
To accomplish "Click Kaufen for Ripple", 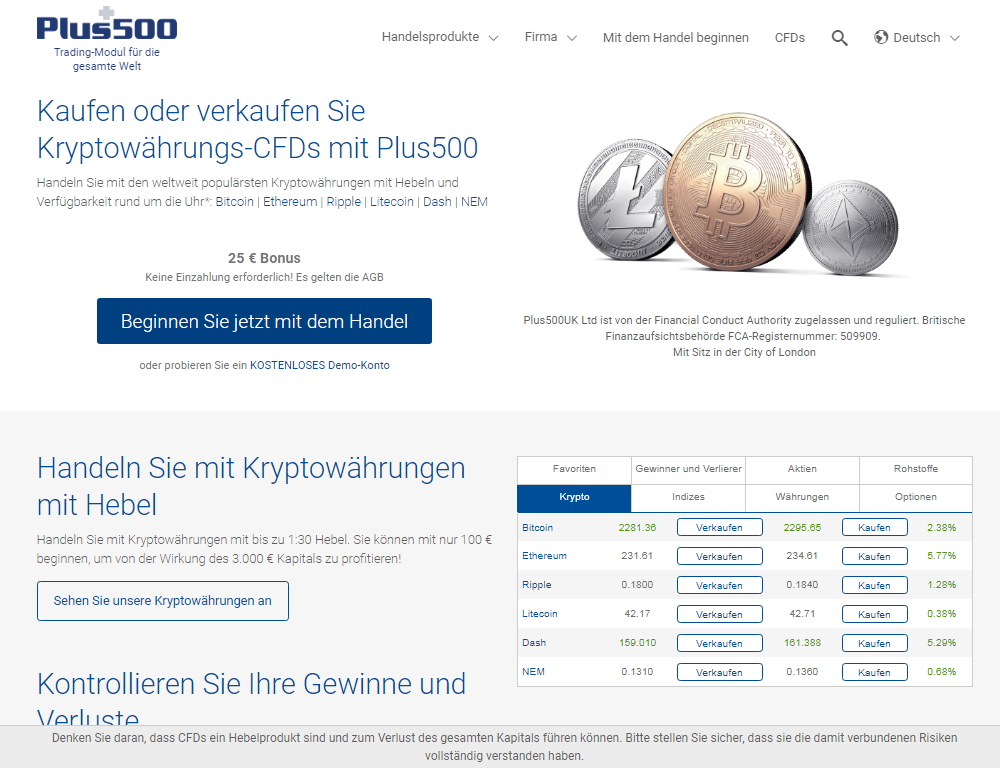I will pyautogui.click(x=874, y=585).
